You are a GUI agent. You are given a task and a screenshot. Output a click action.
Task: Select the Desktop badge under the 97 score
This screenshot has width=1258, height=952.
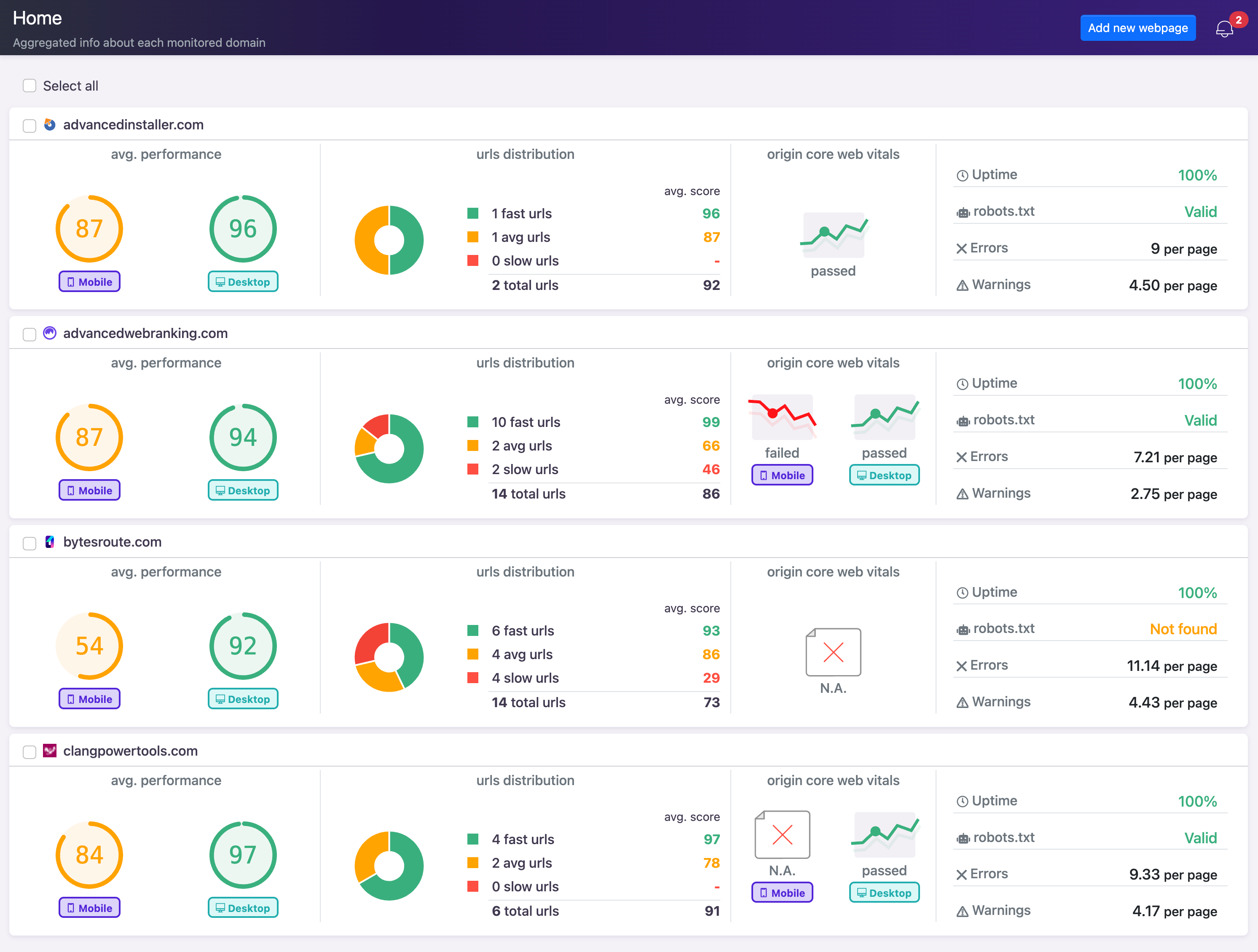243,908
